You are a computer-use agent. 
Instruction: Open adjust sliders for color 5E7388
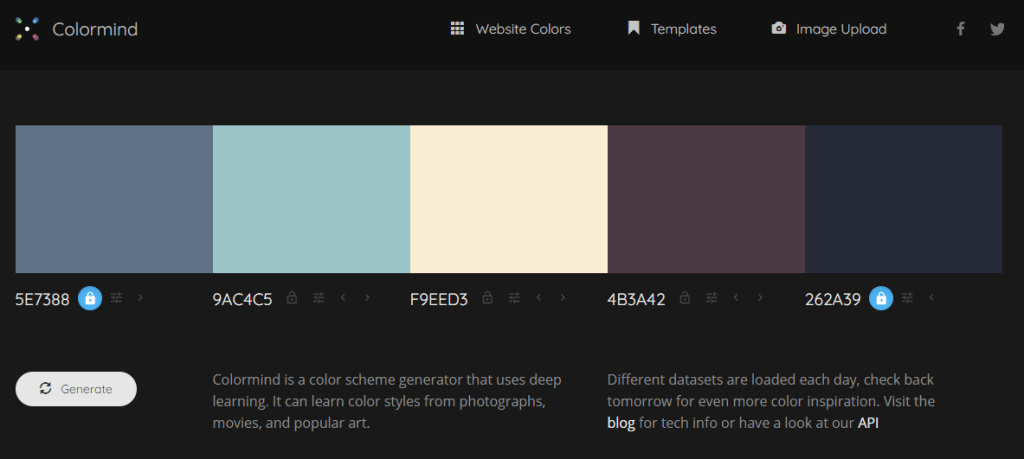coord(117,298)
